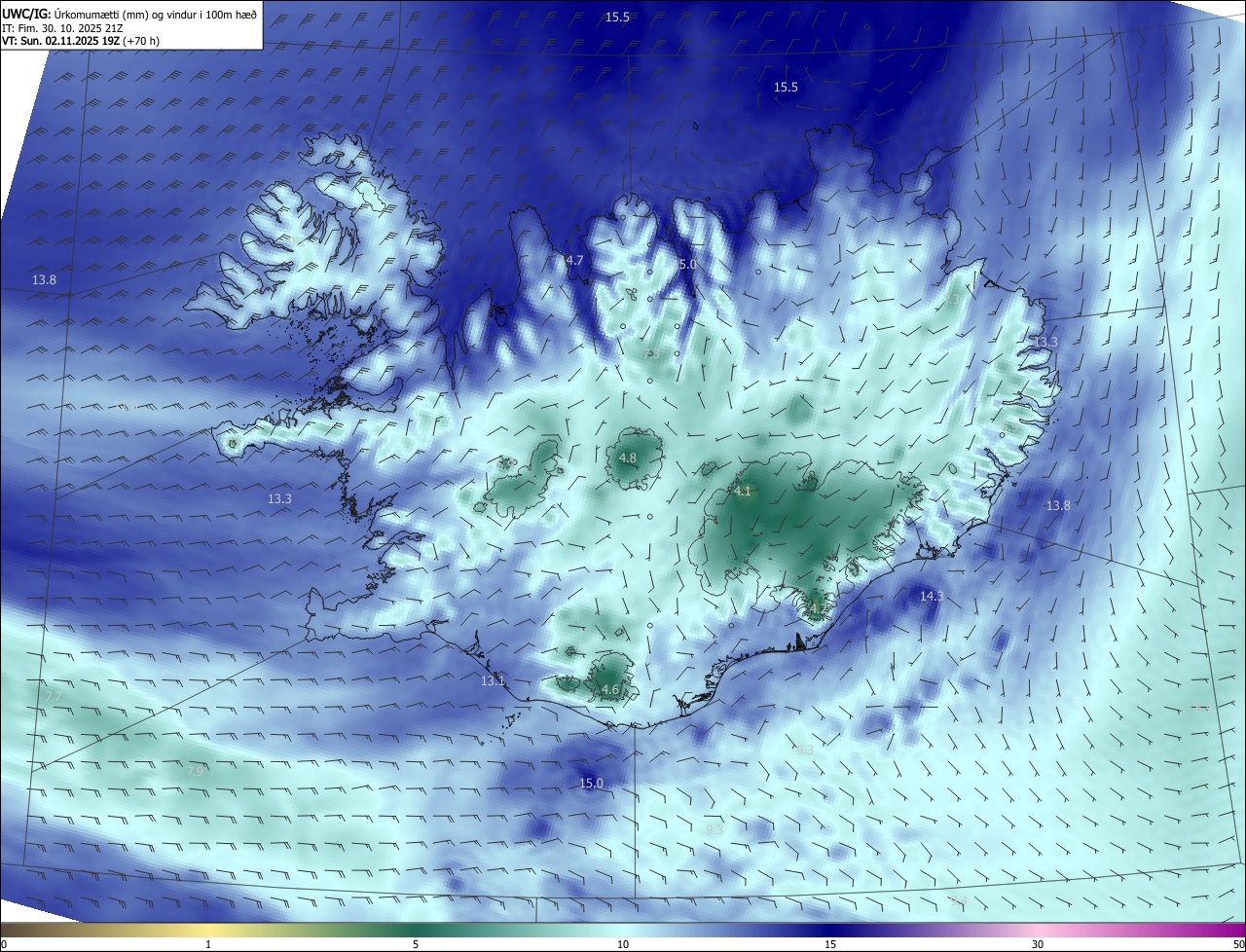Image resolution: width=1246 pixels, height=952 pixels.
Task: Click the faint map value "7.7"
Action: 55,696
